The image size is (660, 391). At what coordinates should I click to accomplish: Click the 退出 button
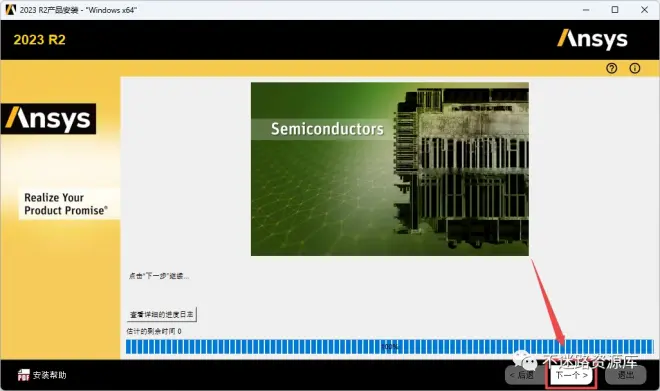(625, 375)
